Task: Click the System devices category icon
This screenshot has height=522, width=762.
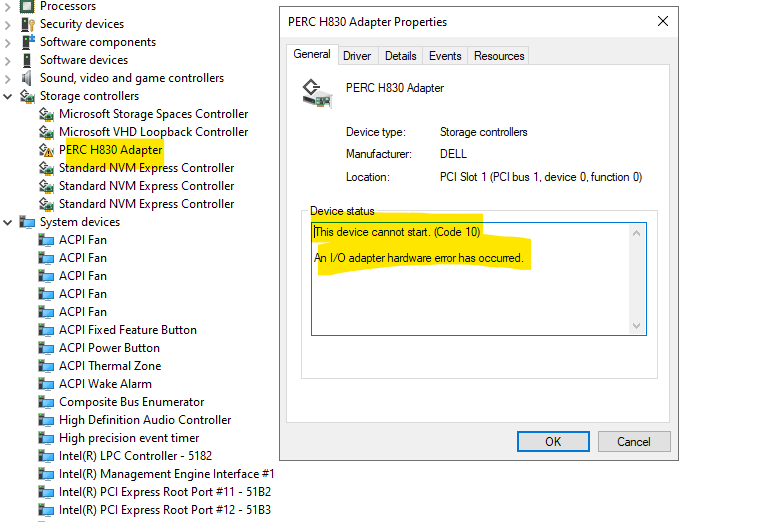Action: (27, 222)
